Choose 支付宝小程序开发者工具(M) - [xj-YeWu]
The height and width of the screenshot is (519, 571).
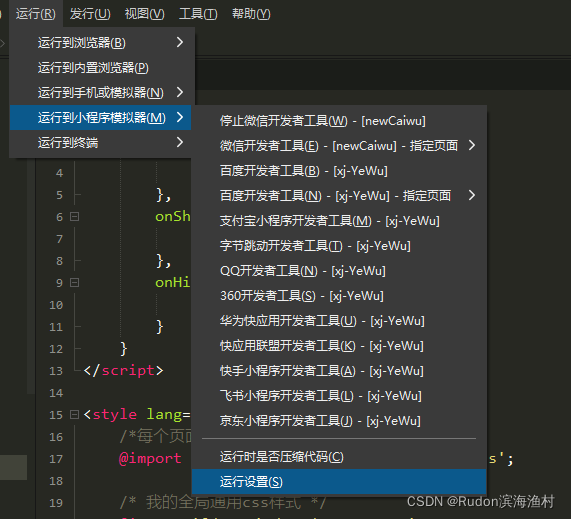[339, 221]
